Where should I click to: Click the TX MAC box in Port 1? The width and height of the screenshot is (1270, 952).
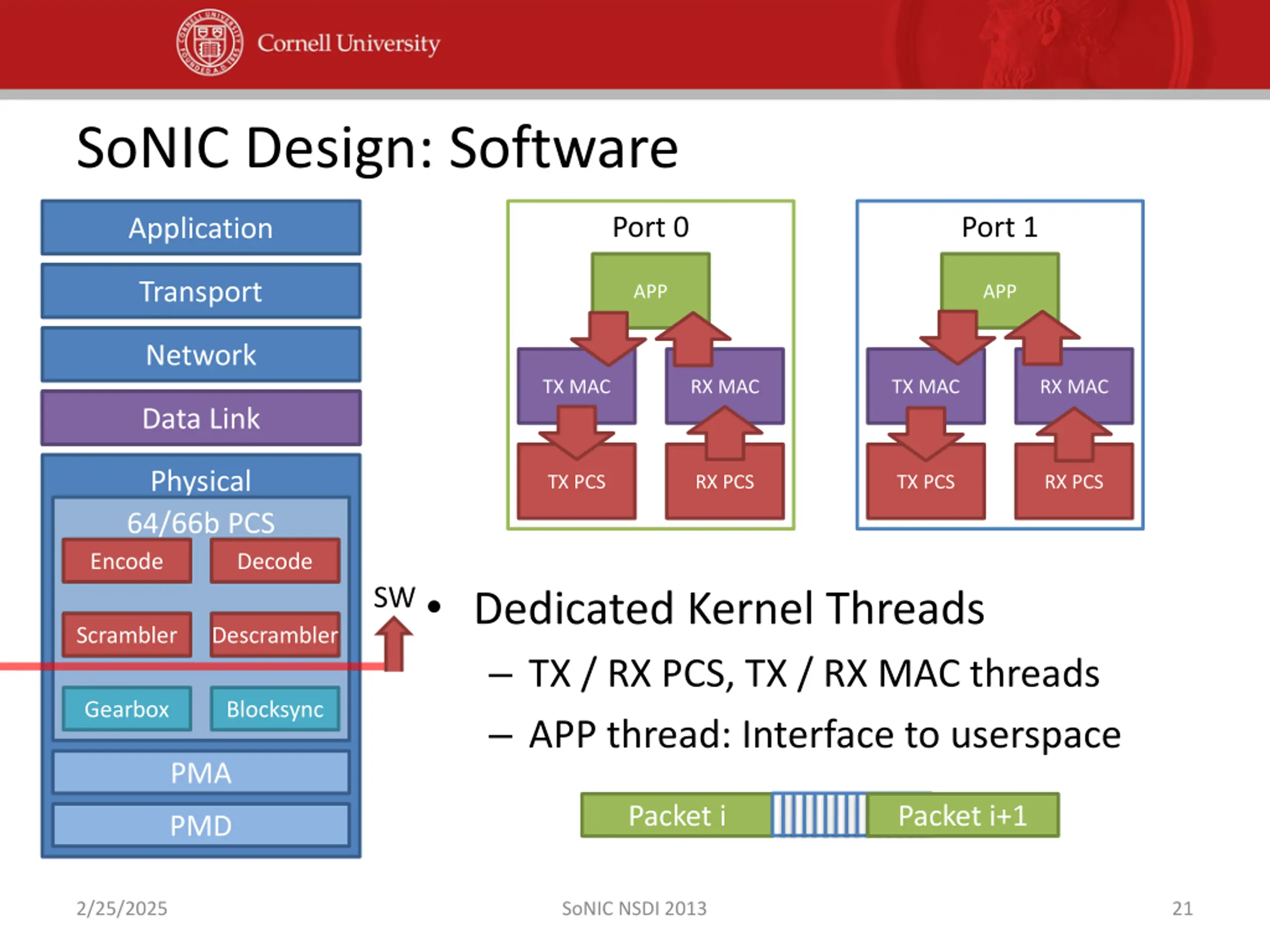click(x=926, y=386)
